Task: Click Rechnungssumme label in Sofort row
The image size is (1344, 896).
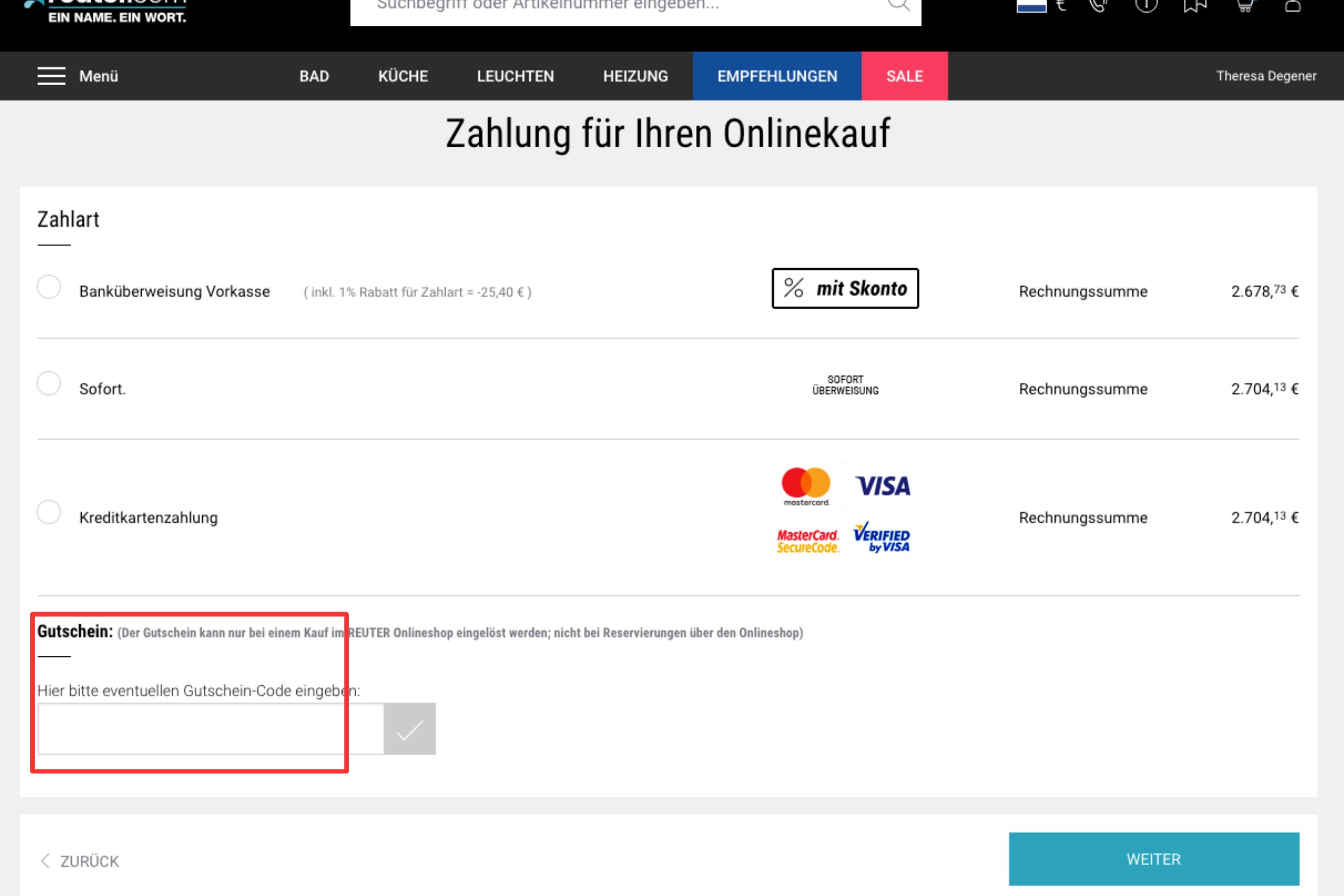Action: [x=1083, y=389]
